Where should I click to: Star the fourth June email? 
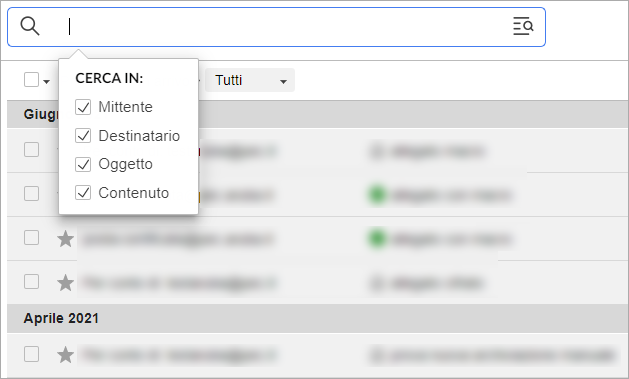tap(65, 283)
